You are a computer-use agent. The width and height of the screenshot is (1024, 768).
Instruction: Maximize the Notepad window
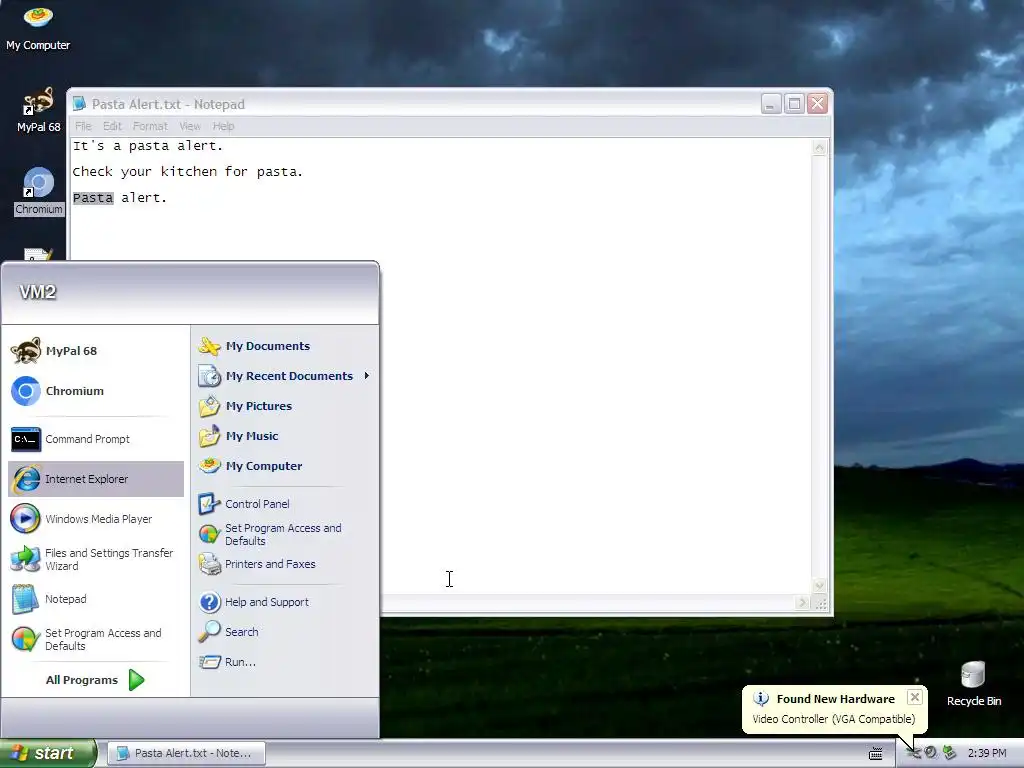(x=794, y=104)
